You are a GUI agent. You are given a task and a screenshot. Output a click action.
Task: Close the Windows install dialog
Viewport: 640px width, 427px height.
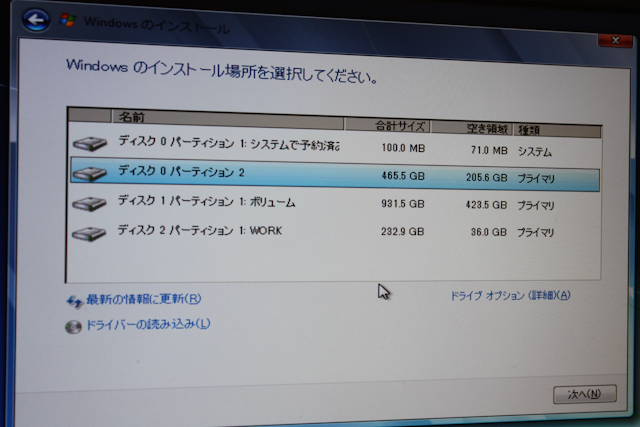point(615,40)
